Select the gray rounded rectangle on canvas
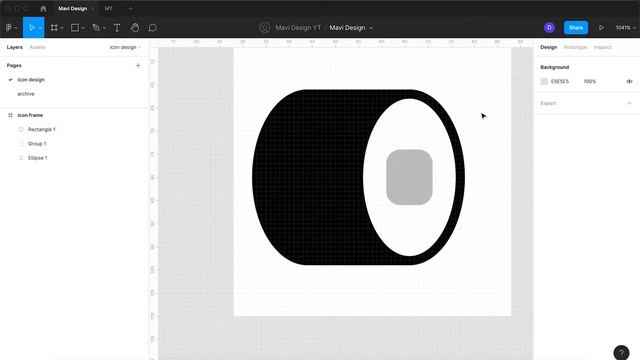Image resolution: width=640 pixels, height=360 pixels. pos(409,177)
